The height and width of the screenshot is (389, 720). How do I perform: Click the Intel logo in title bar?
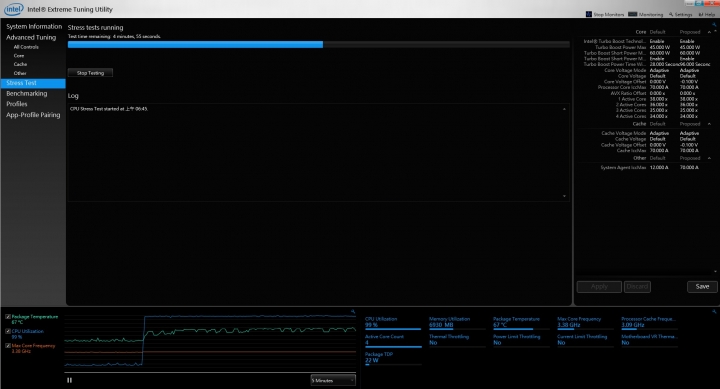tap(13, 9)
